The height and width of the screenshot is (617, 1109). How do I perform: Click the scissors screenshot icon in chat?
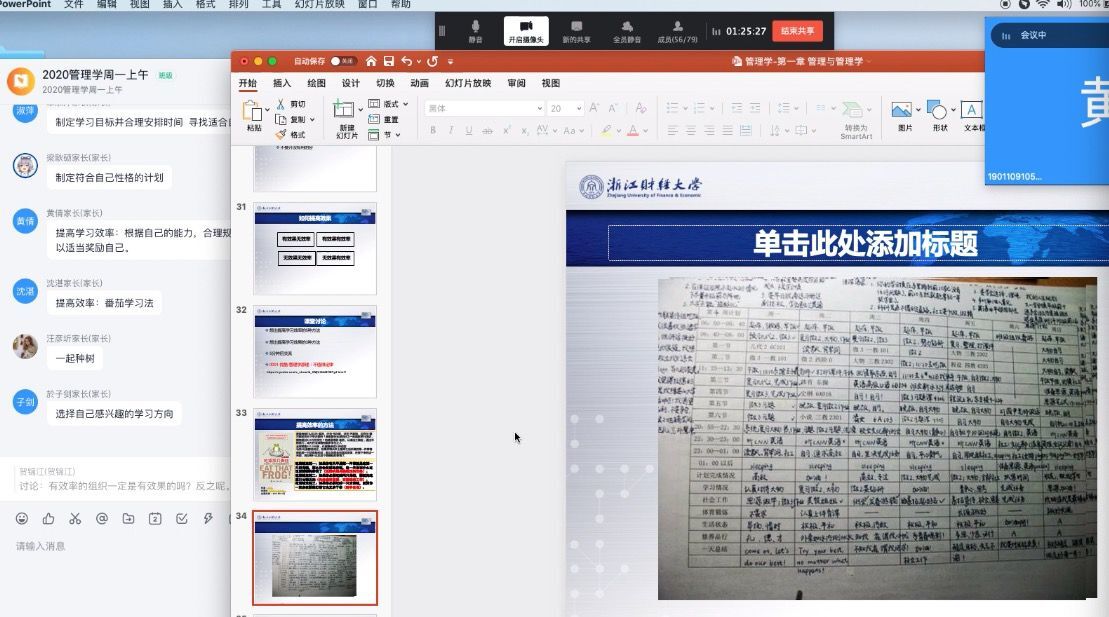75,518
